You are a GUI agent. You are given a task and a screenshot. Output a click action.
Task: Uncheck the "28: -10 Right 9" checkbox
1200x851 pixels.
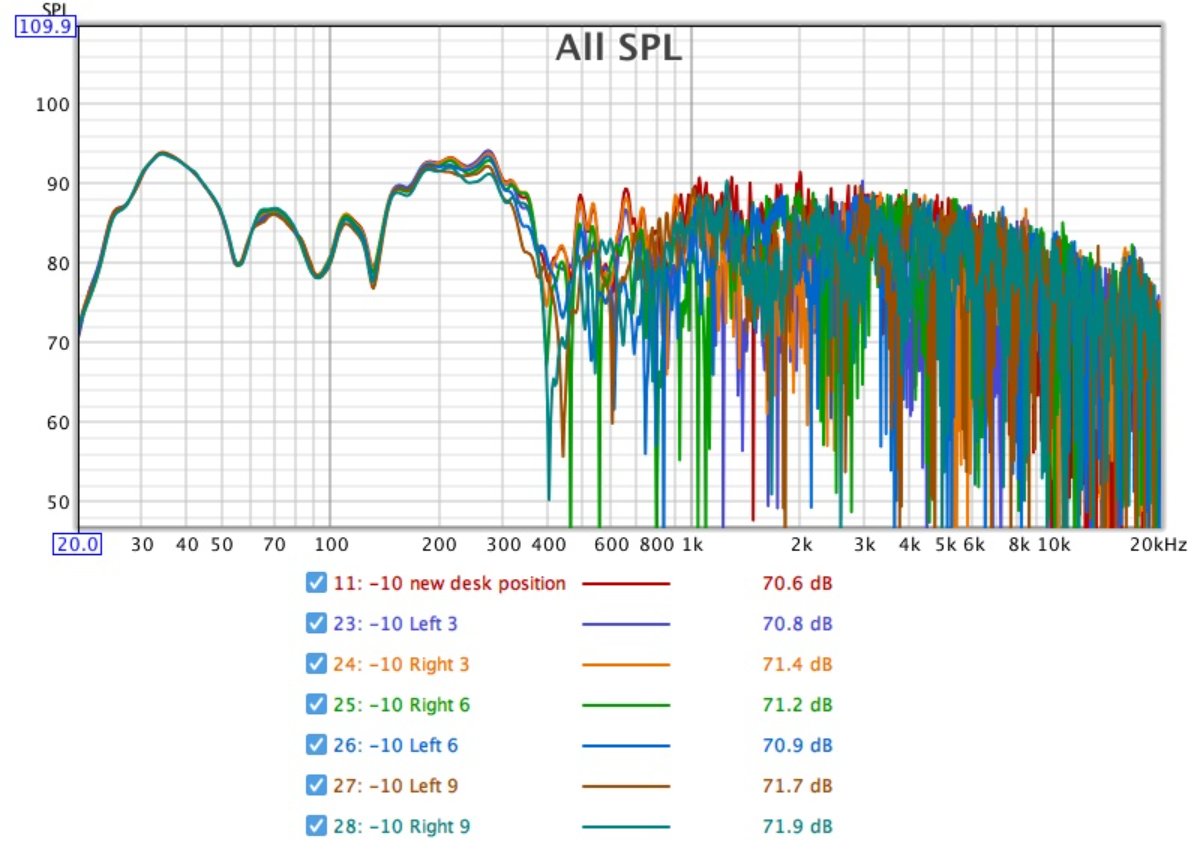point(317,826)
